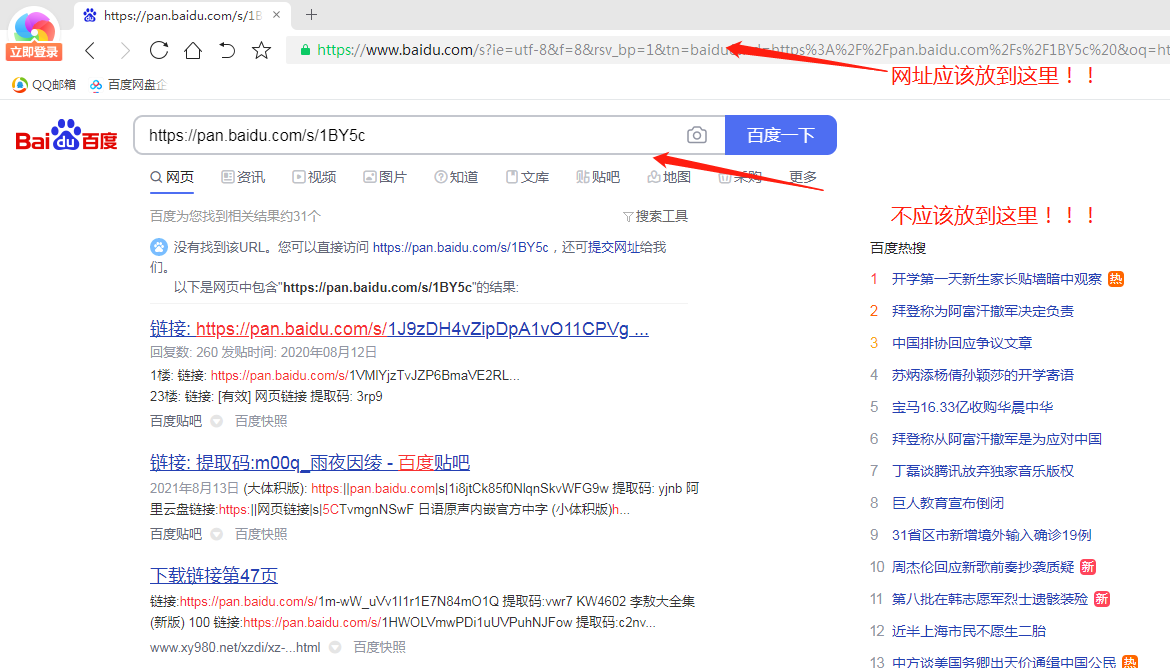Expand the dropdown arrow beside www.xy980.net
This screenshot has height=668, width=1170.
[335, 647]
